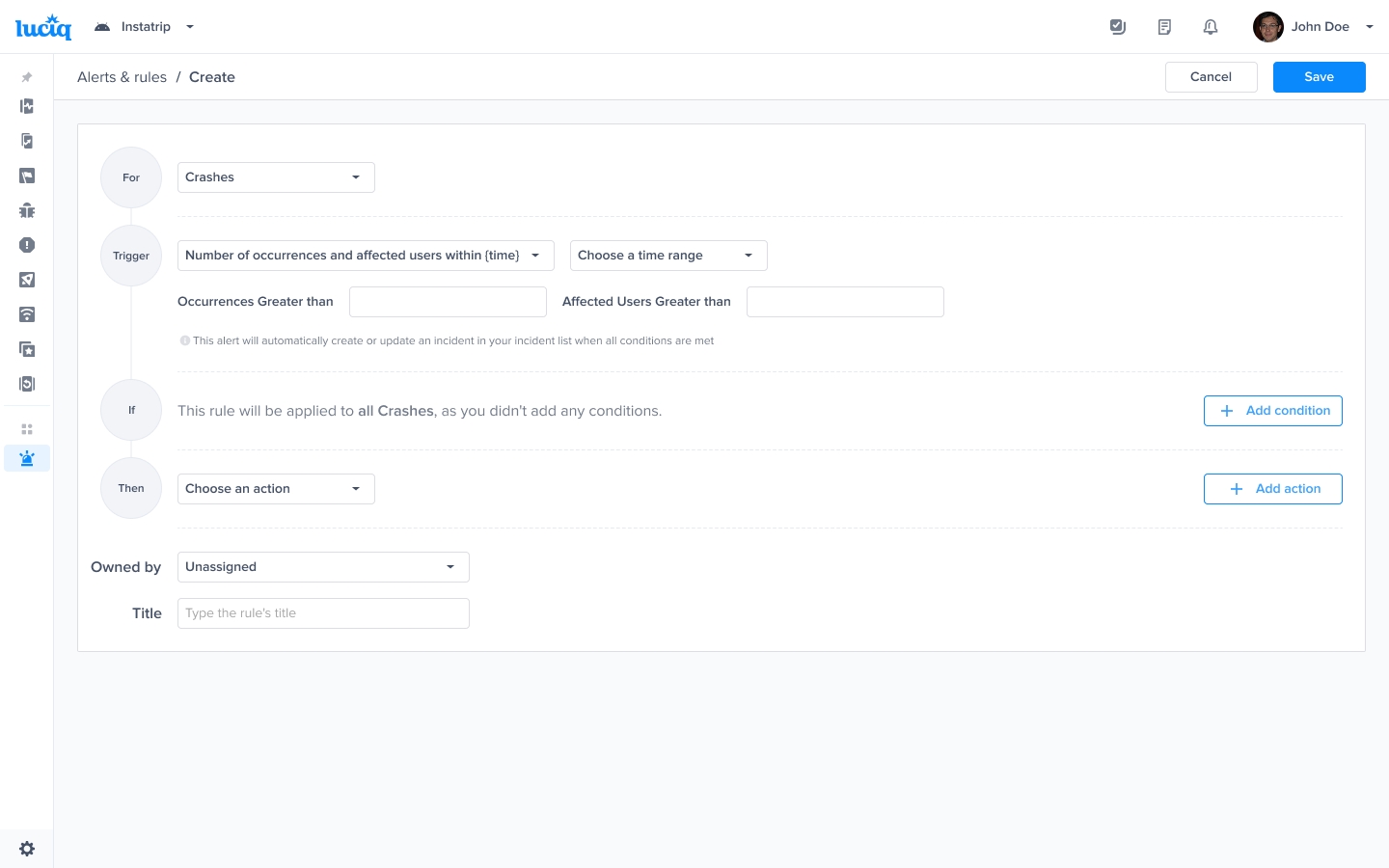1389x868 pixels.
Task: Click the bug icon in the sidebar
Action: (27, 210)
